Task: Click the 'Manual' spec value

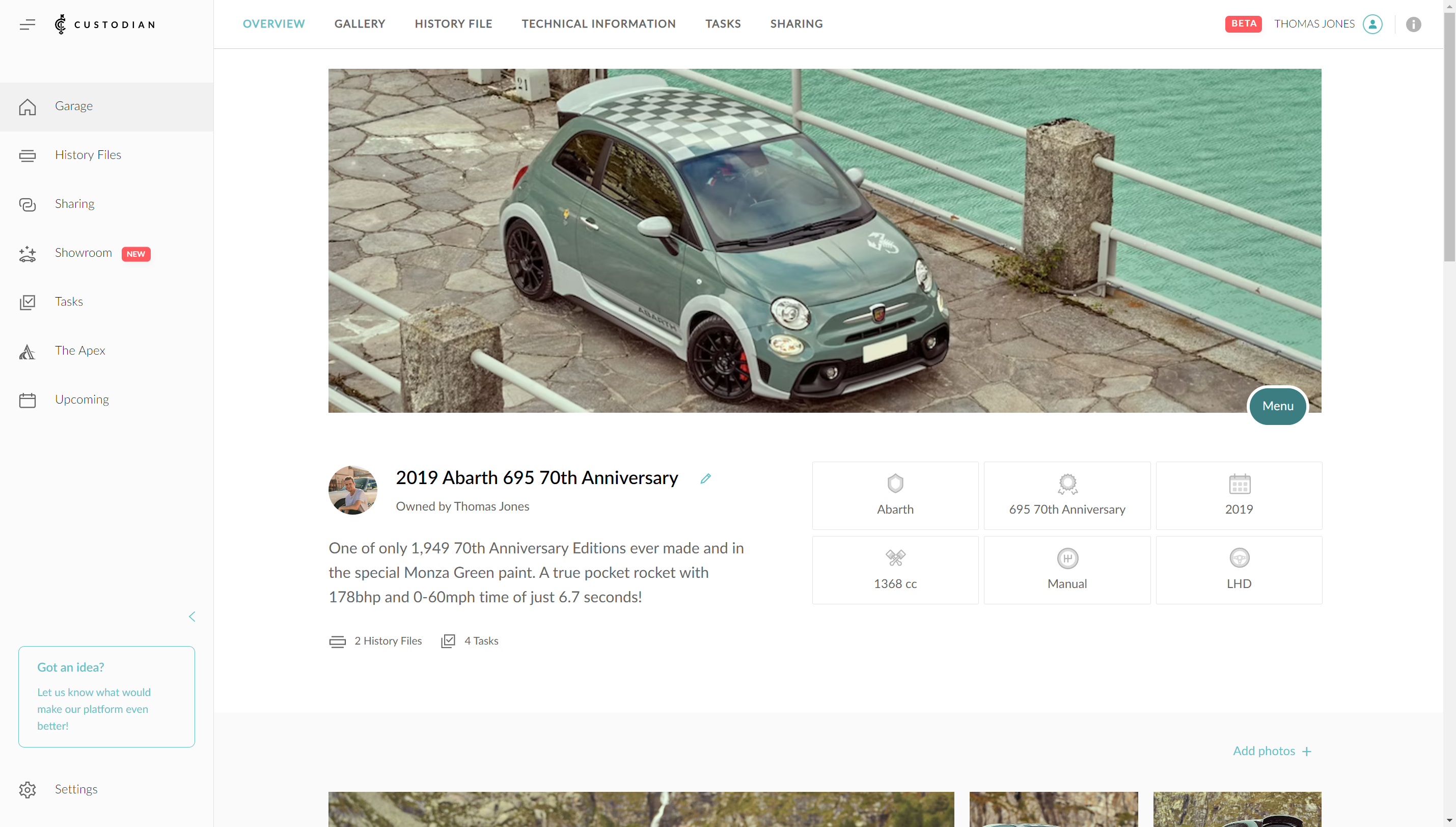Action: (1066, 583)
